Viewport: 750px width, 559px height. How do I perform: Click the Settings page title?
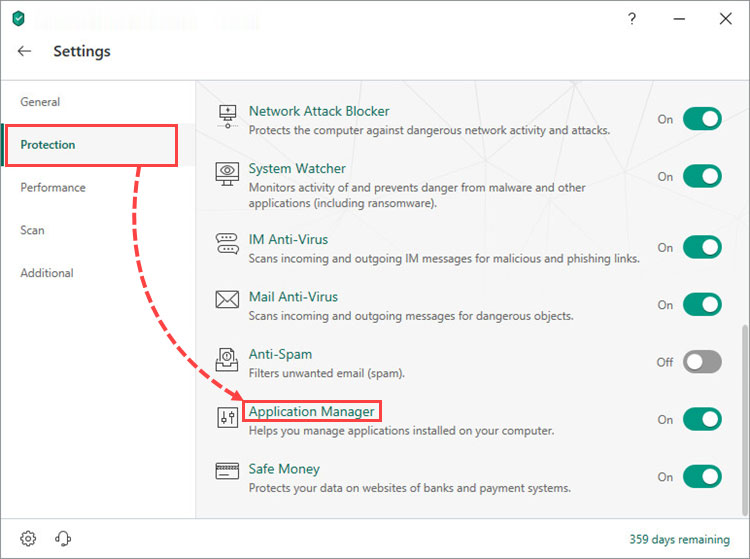pos(82,51)
